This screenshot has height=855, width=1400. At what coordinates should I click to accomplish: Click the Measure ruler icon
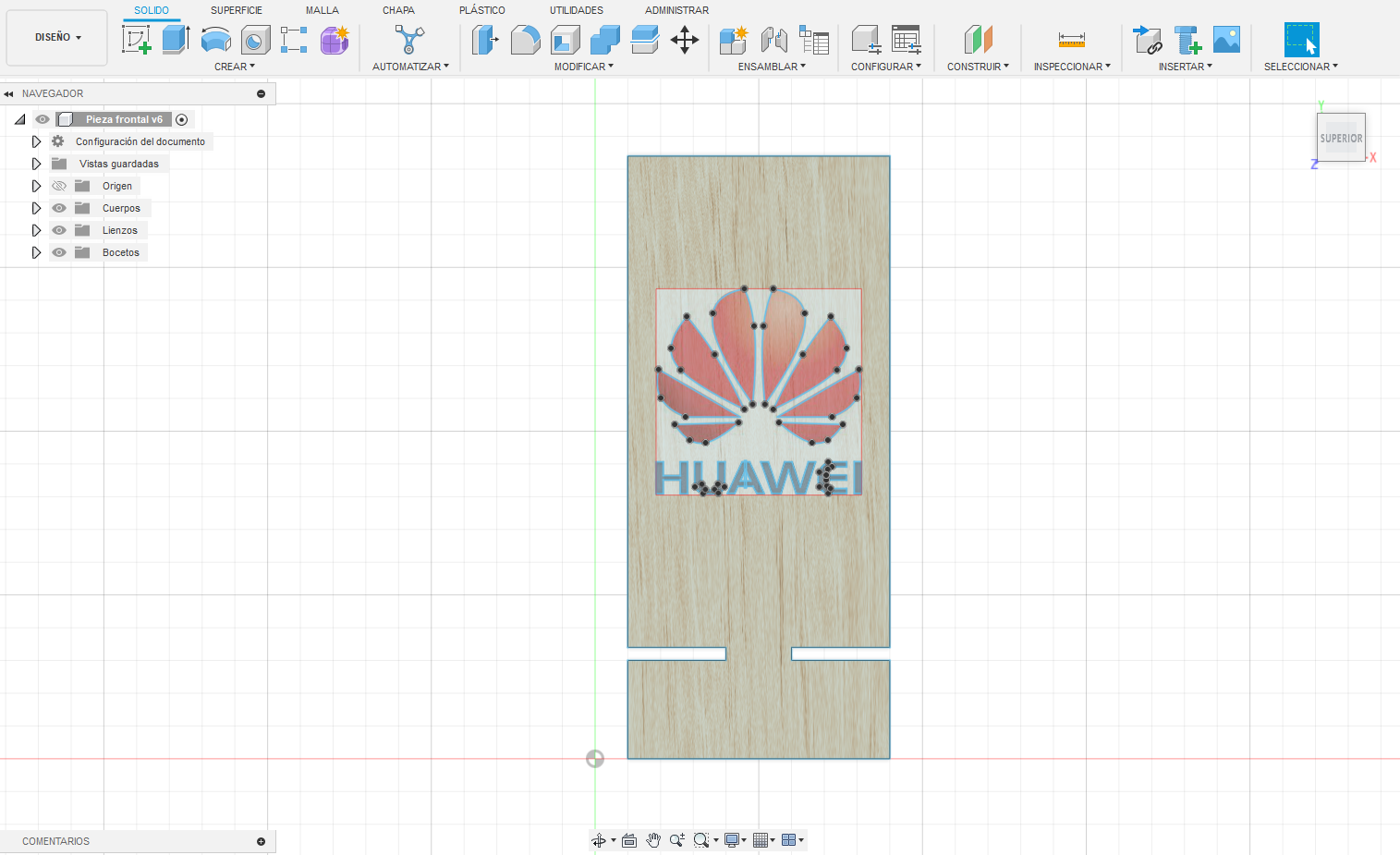(x=1072, y=40)
